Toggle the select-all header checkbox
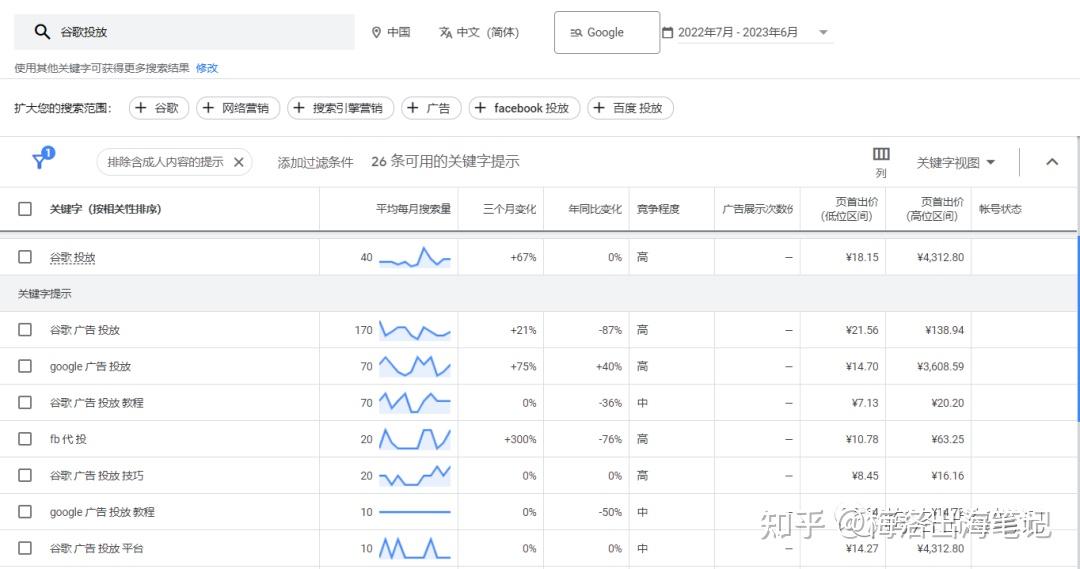The width and height of the screenshot is (1080, 569). click(x=25, y=209)
